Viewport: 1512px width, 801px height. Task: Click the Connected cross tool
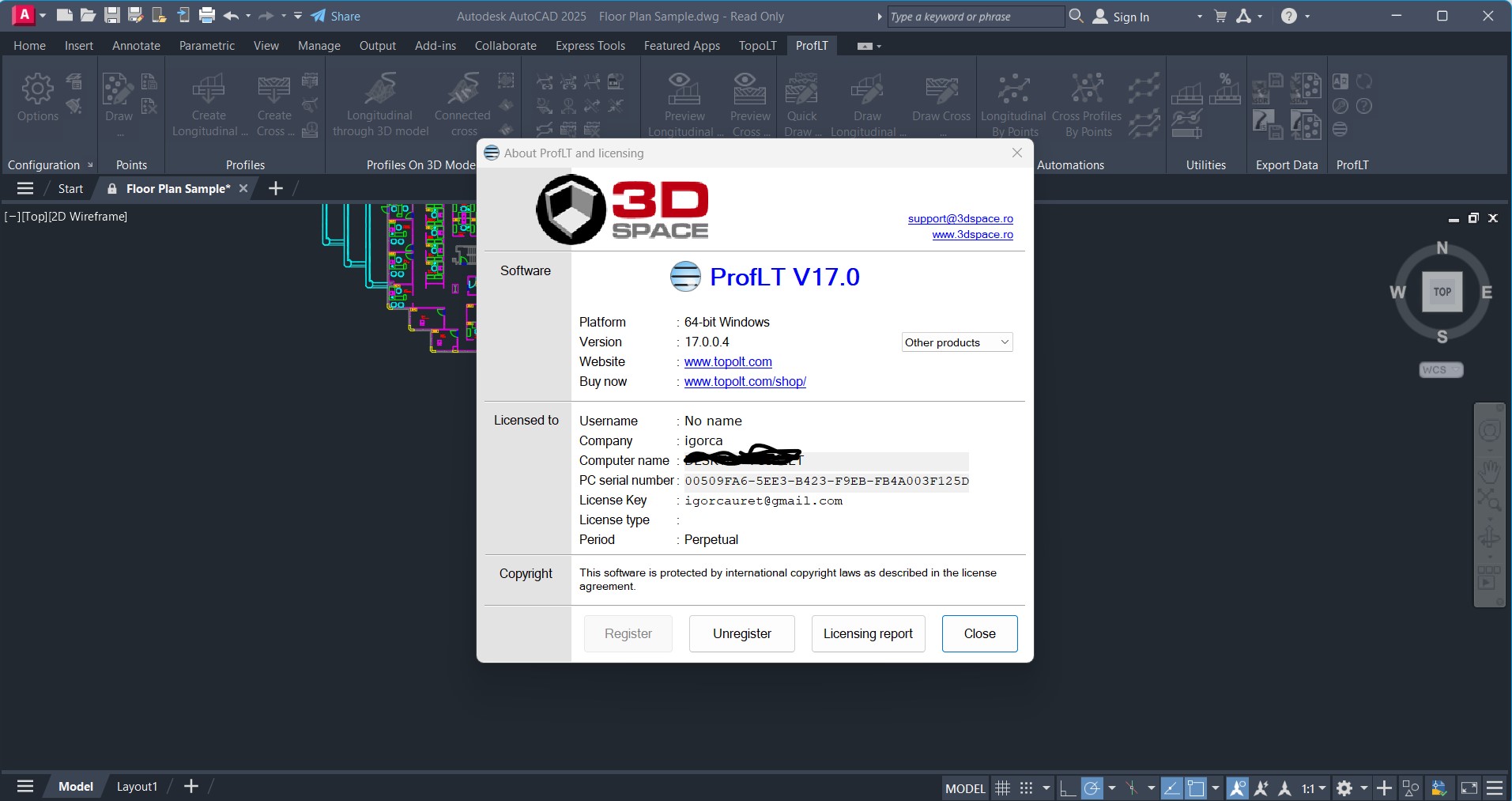coord(462,105)
